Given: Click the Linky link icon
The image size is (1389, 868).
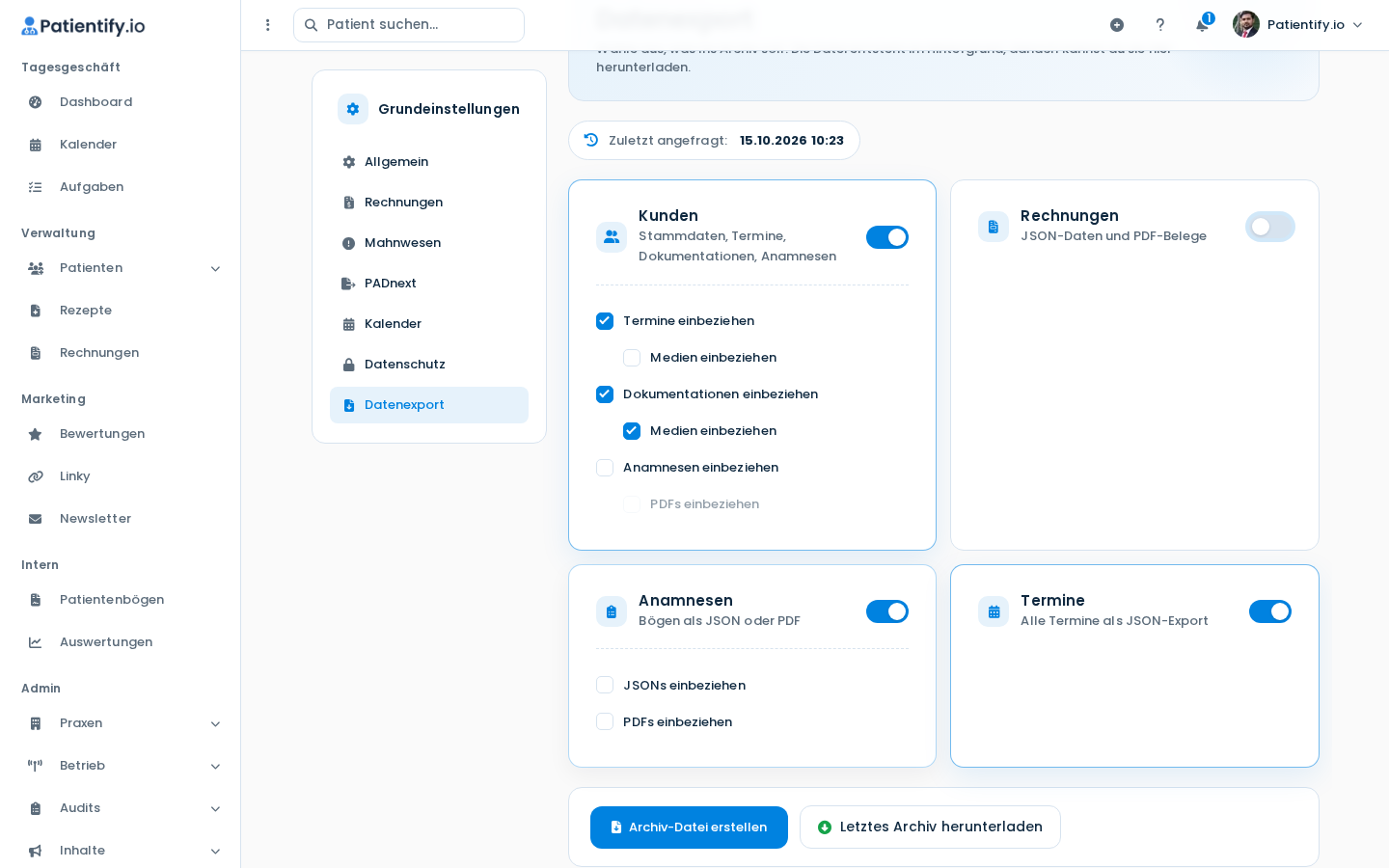Looking at the screenshot, I should tap(36, 476).
